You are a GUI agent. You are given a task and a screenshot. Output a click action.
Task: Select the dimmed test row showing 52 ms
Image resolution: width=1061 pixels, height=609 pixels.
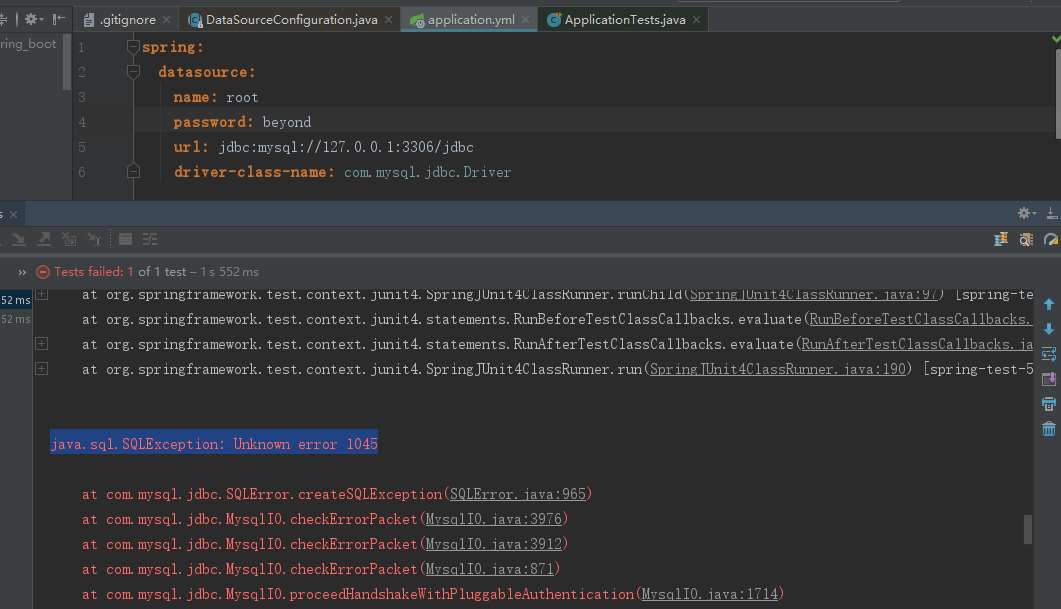[x=16, y=319]
